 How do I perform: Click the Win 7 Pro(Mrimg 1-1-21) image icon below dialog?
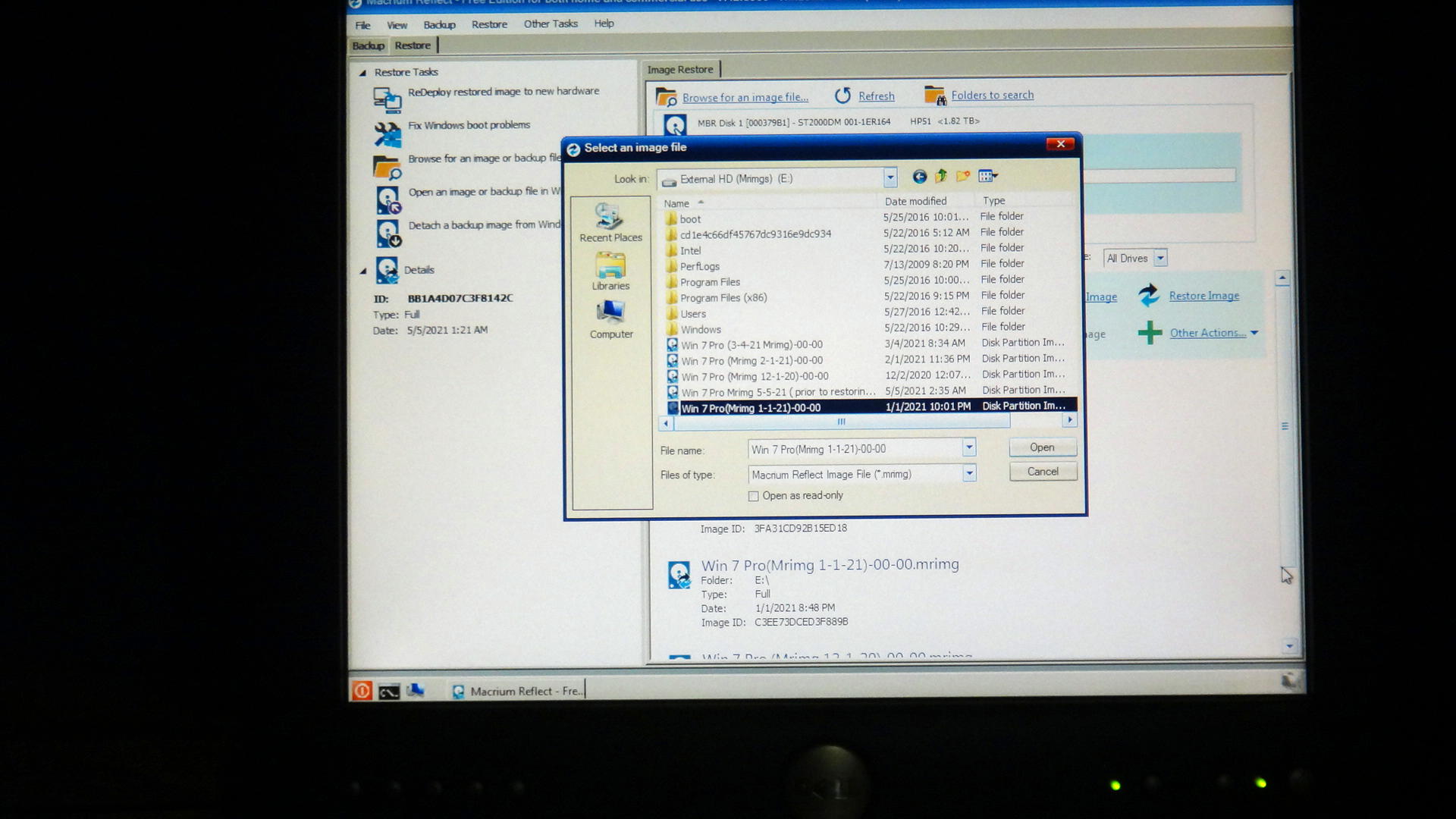tap(679, 575)
